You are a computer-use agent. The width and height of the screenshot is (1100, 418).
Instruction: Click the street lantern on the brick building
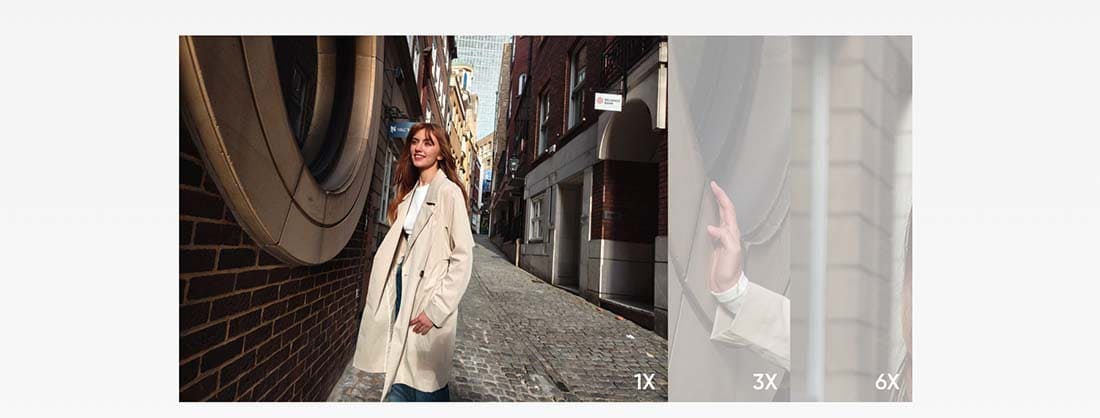[x=514, y=165]
